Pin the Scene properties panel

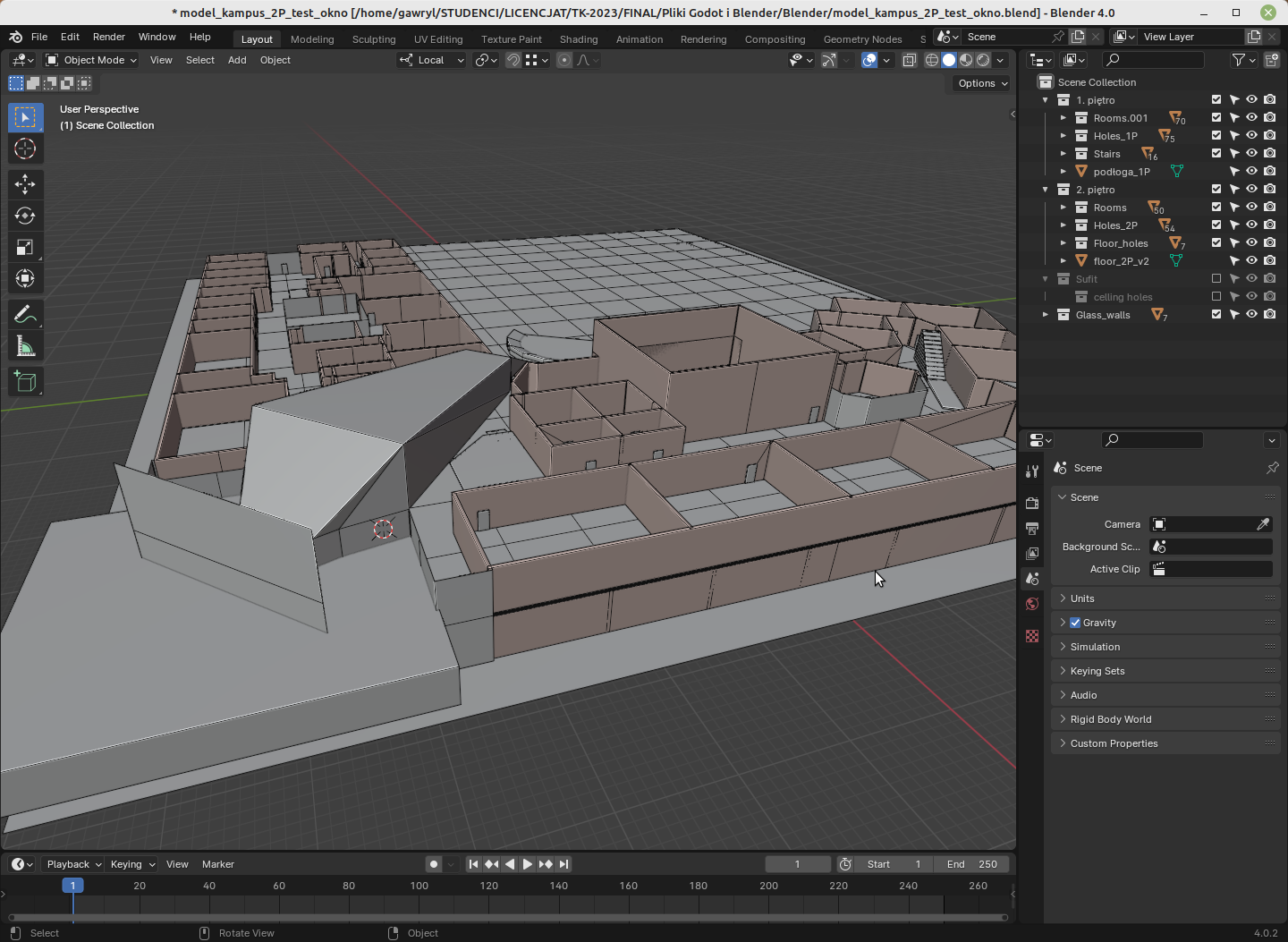tap(1272, 468)
